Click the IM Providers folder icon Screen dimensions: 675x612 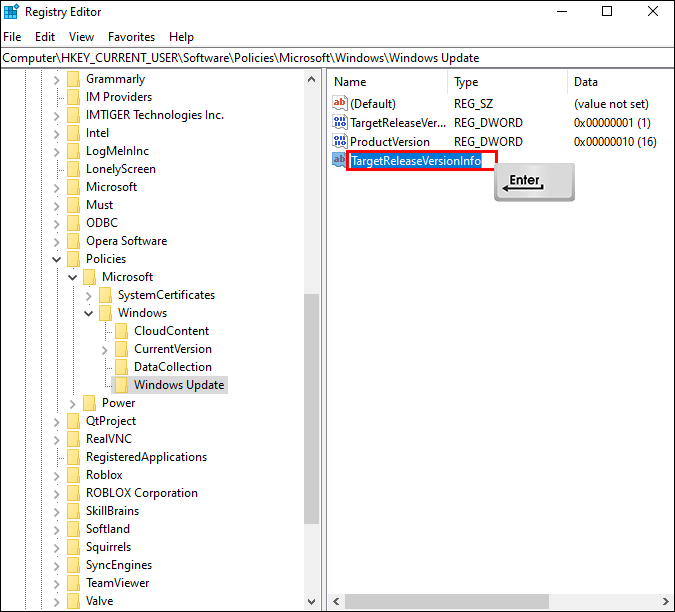click(74, 97)
